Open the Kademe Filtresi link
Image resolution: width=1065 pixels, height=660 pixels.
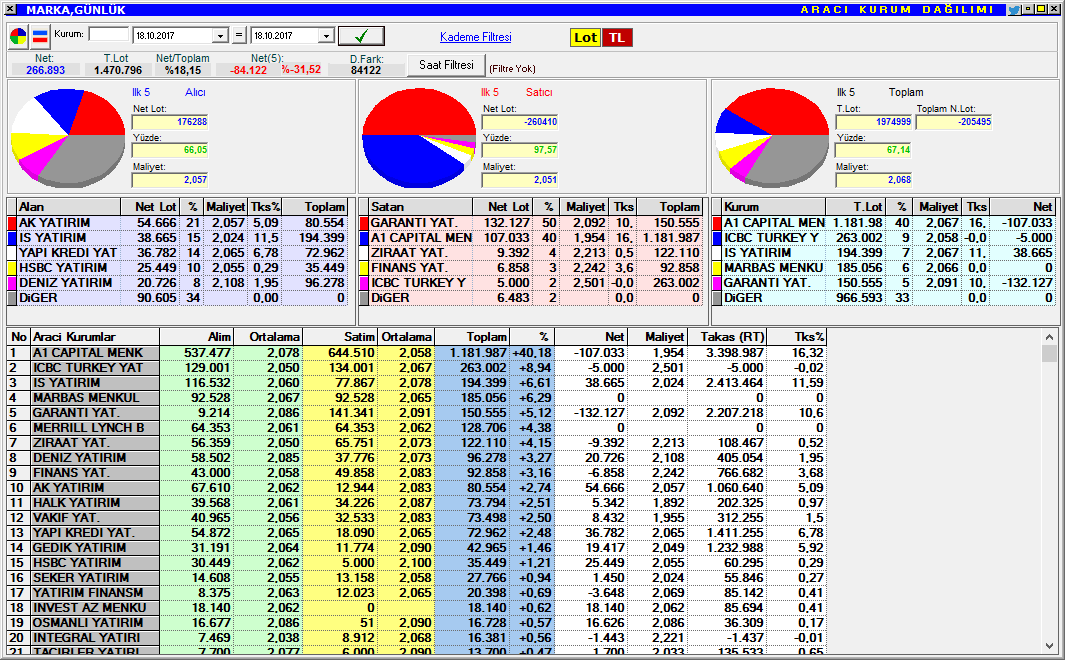point(475,37)
